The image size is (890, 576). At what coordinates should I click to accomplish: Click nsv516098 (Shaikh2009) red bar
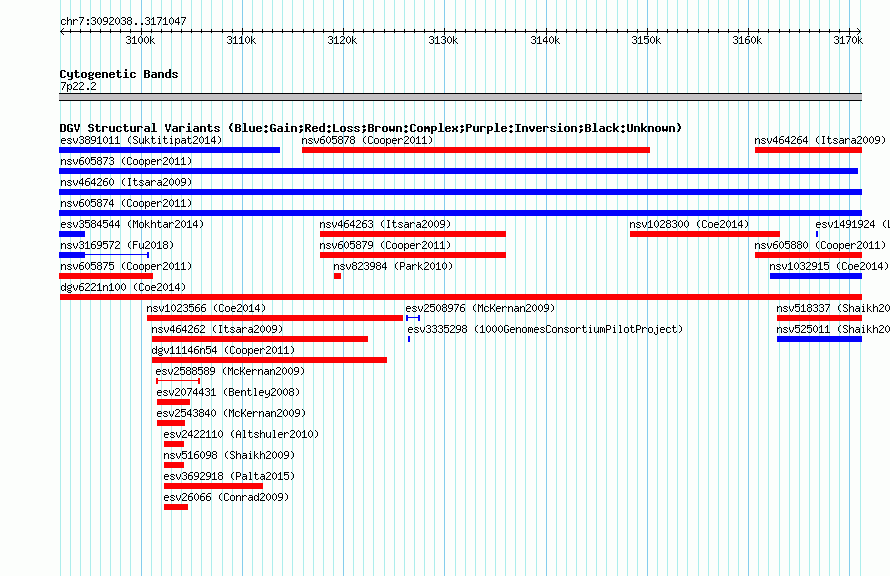(174, 465)
